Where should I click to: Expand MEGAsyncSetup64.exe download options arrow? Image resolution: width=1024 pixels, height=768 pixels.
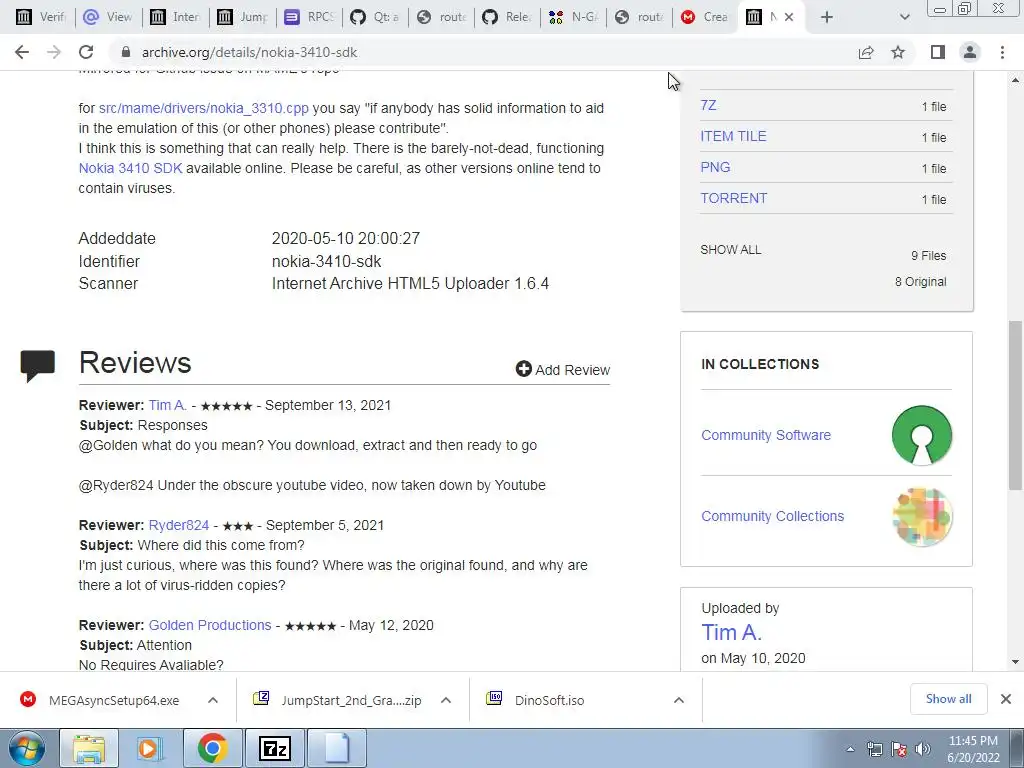[x=213, y=700]
